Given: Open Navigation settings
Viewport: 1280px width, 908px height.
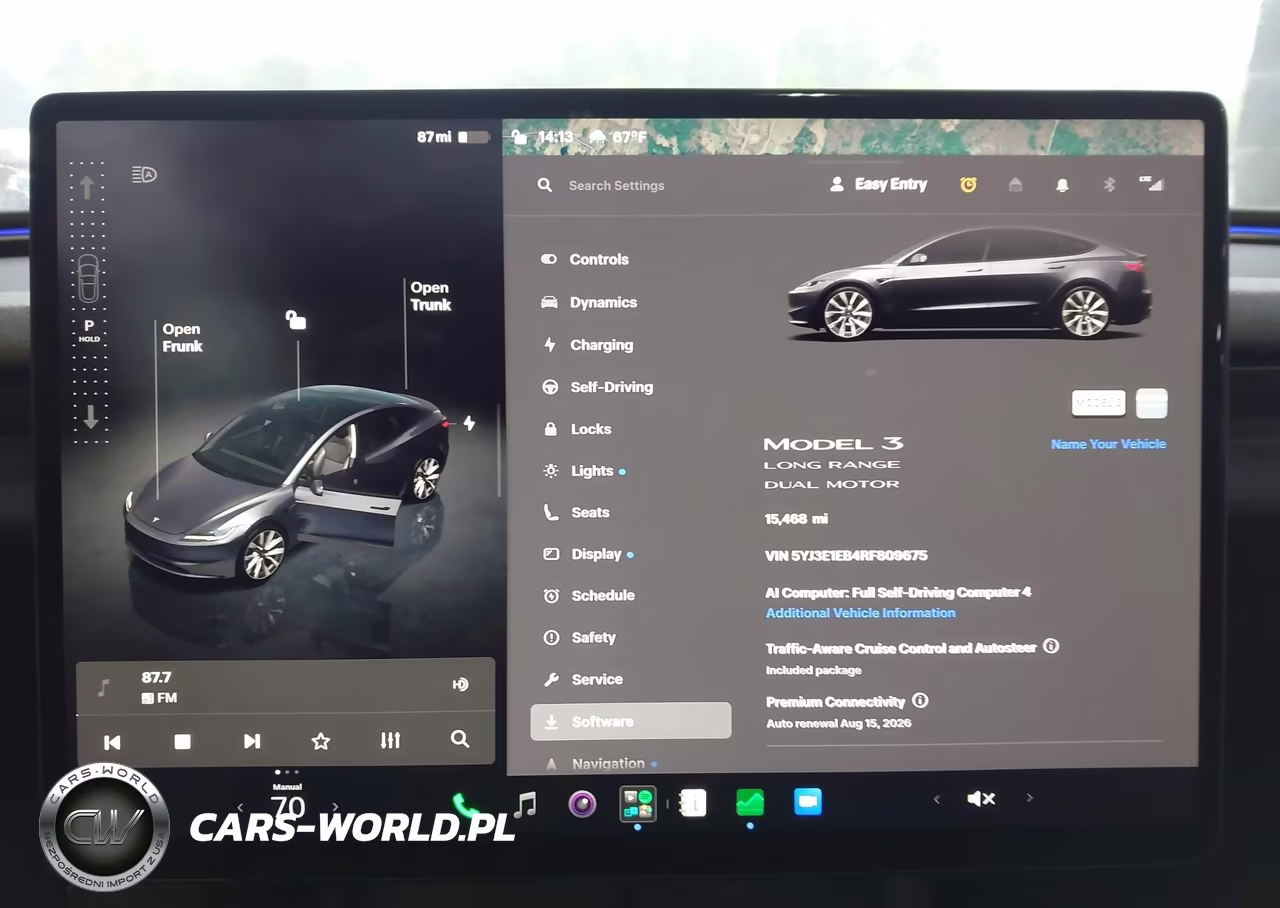Looking at the screenshot, I should [x=600, y=764].
